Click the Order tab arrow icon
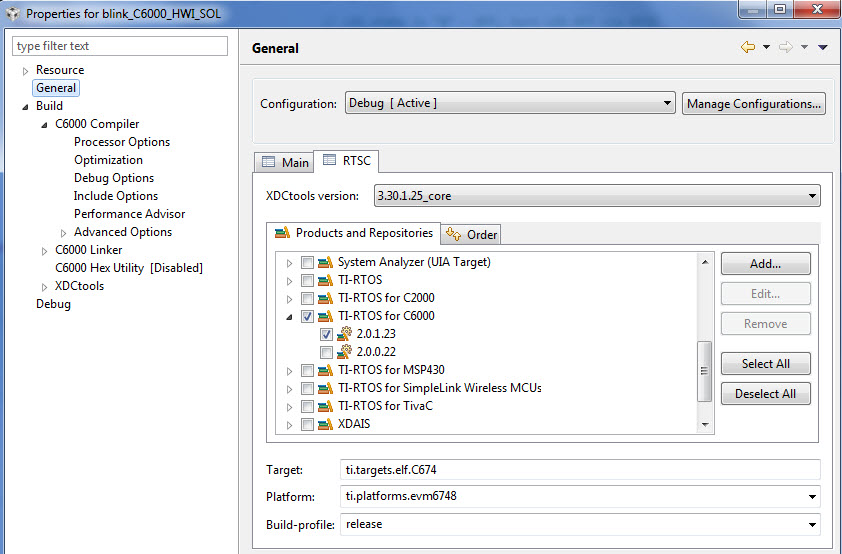 454,234
